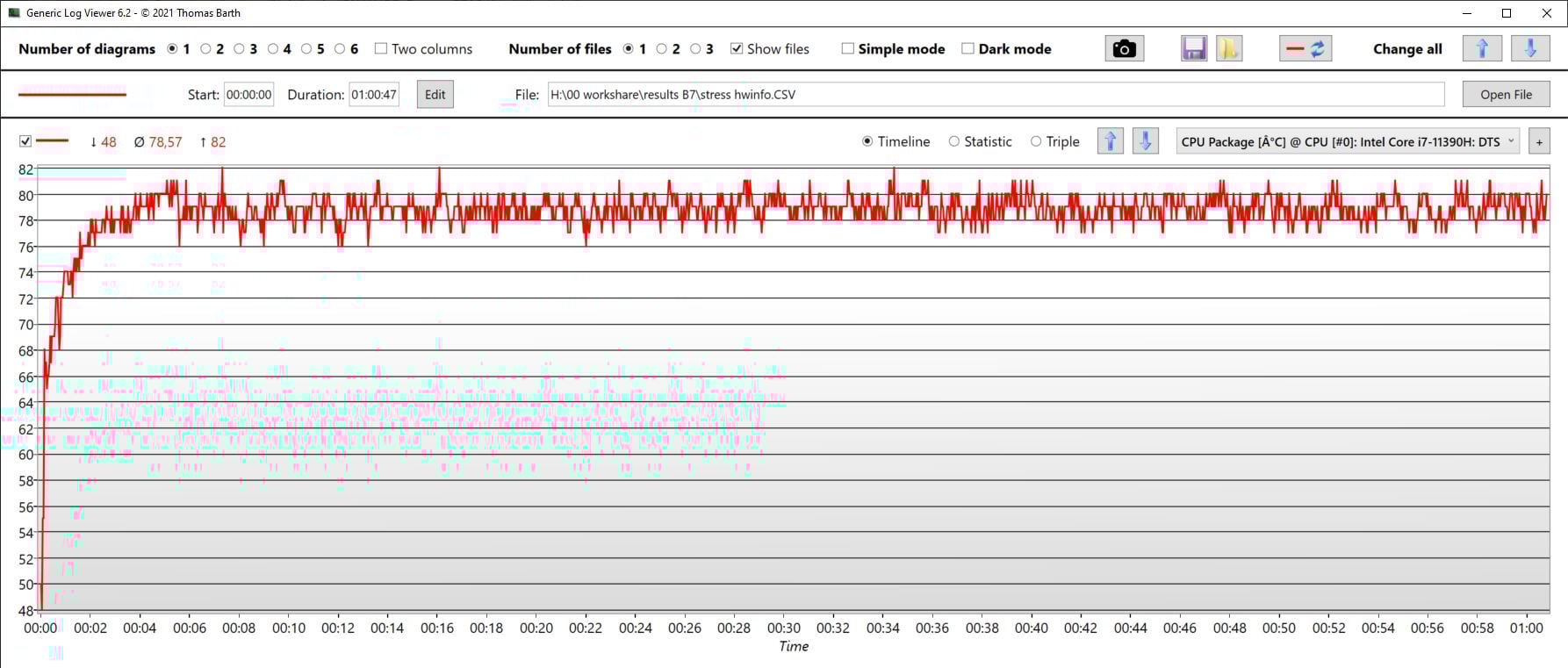The height and width of the screenshot is (668, 1568).
Task: Set number of diagrams to 3
Action: click(x=240, y=49)
